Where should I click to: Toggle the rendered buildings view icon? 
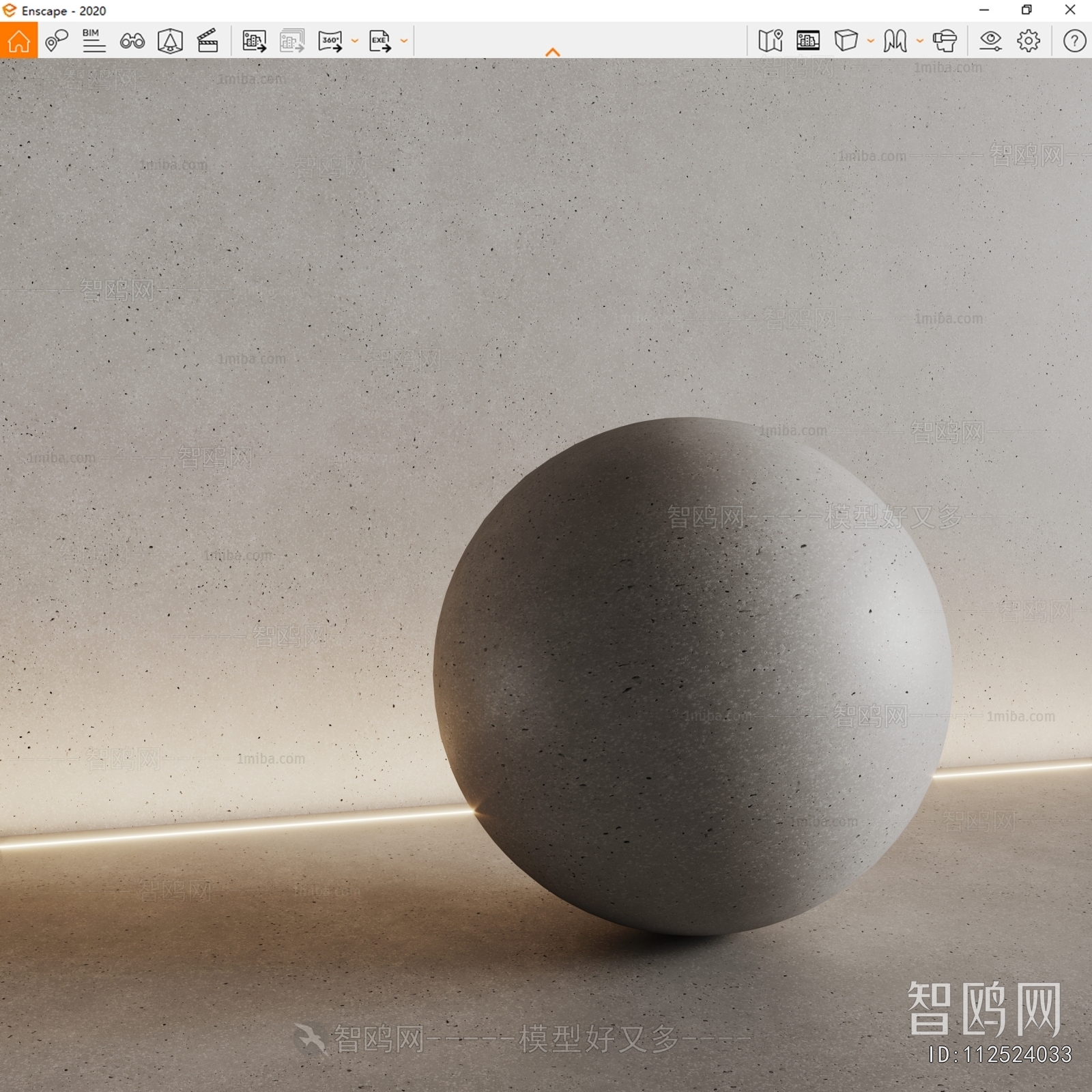(808, 41)
